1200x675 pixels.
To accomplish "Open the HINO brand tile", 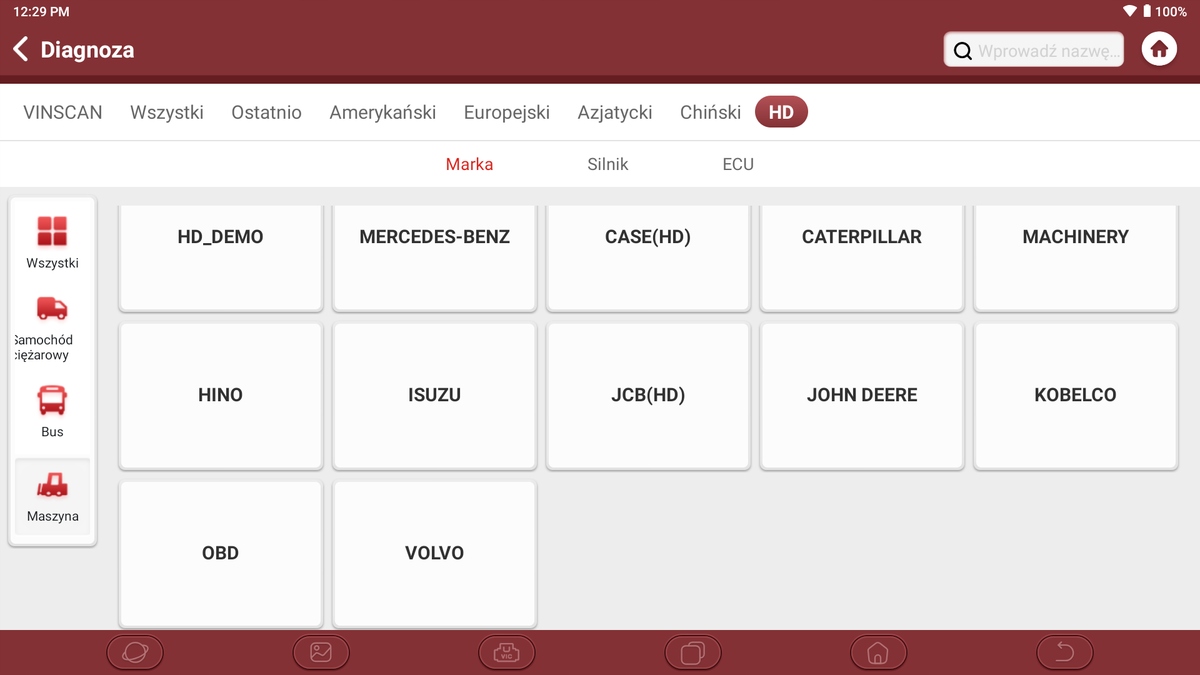I will click(221, 395).
